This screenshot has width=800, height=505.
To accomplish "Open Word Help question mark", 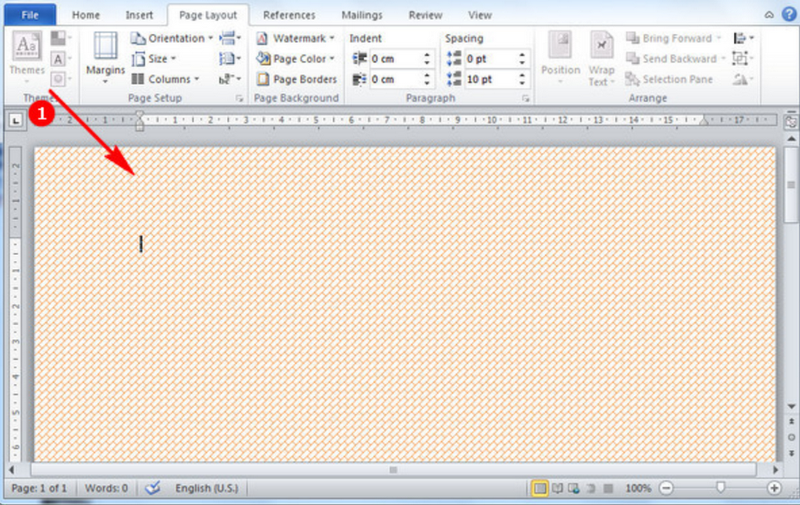I will [788, 15].
